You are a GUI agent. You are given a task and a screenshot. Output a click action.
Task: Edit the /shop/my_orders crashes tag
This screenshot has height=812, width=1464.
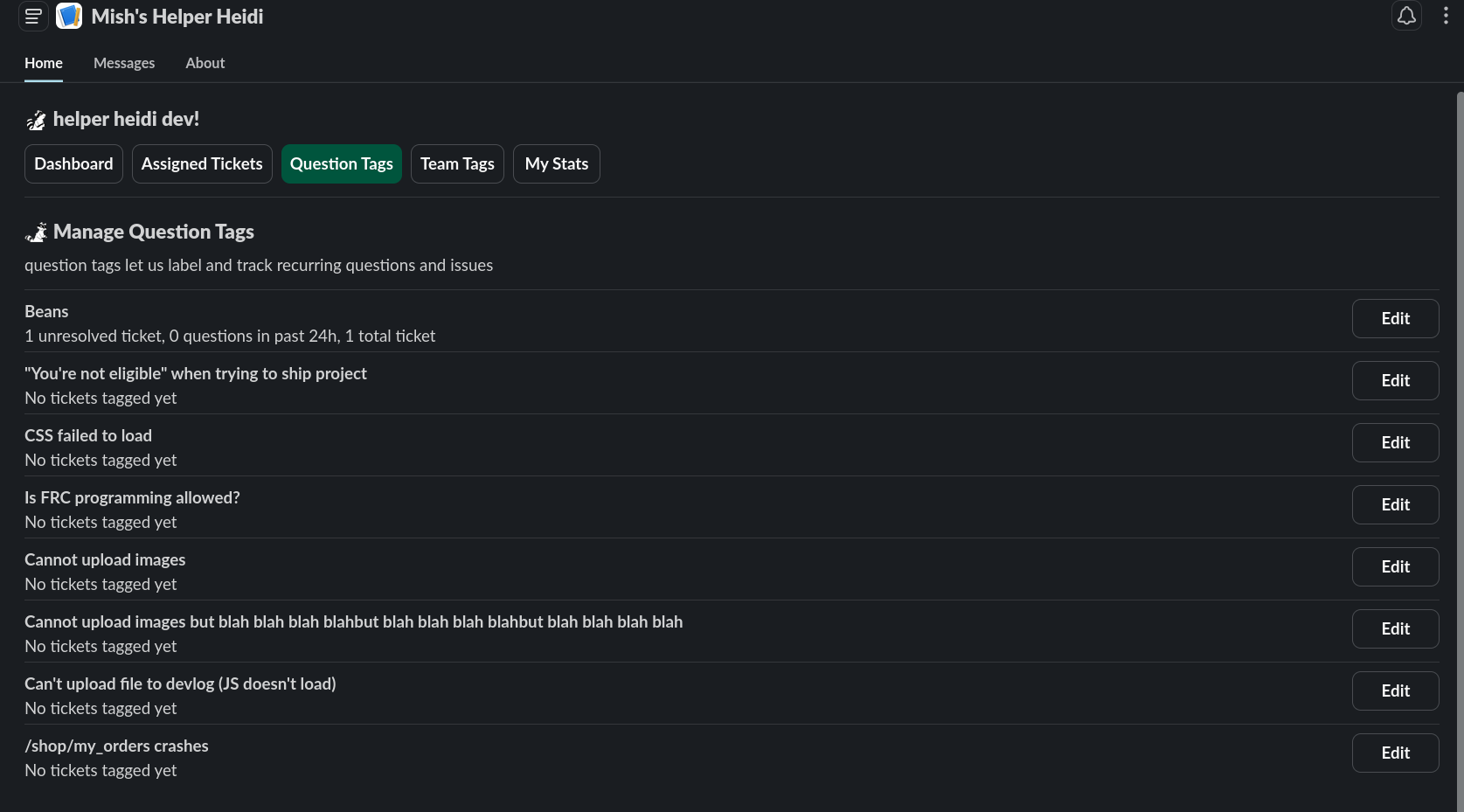tap(1395, 753)
